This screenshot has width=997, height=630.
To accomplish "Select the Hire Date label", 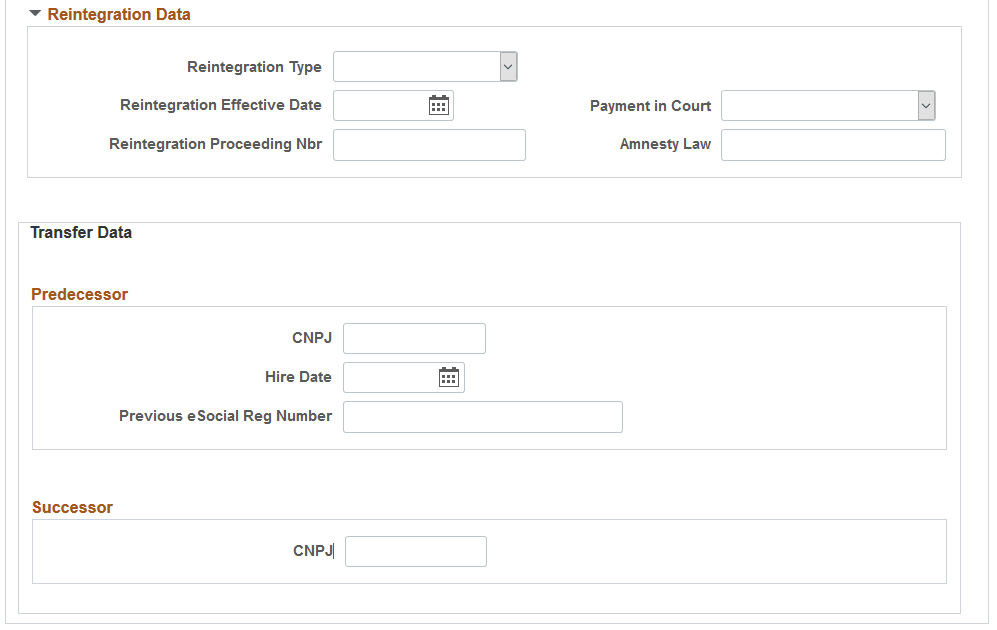I will (298, 377).
